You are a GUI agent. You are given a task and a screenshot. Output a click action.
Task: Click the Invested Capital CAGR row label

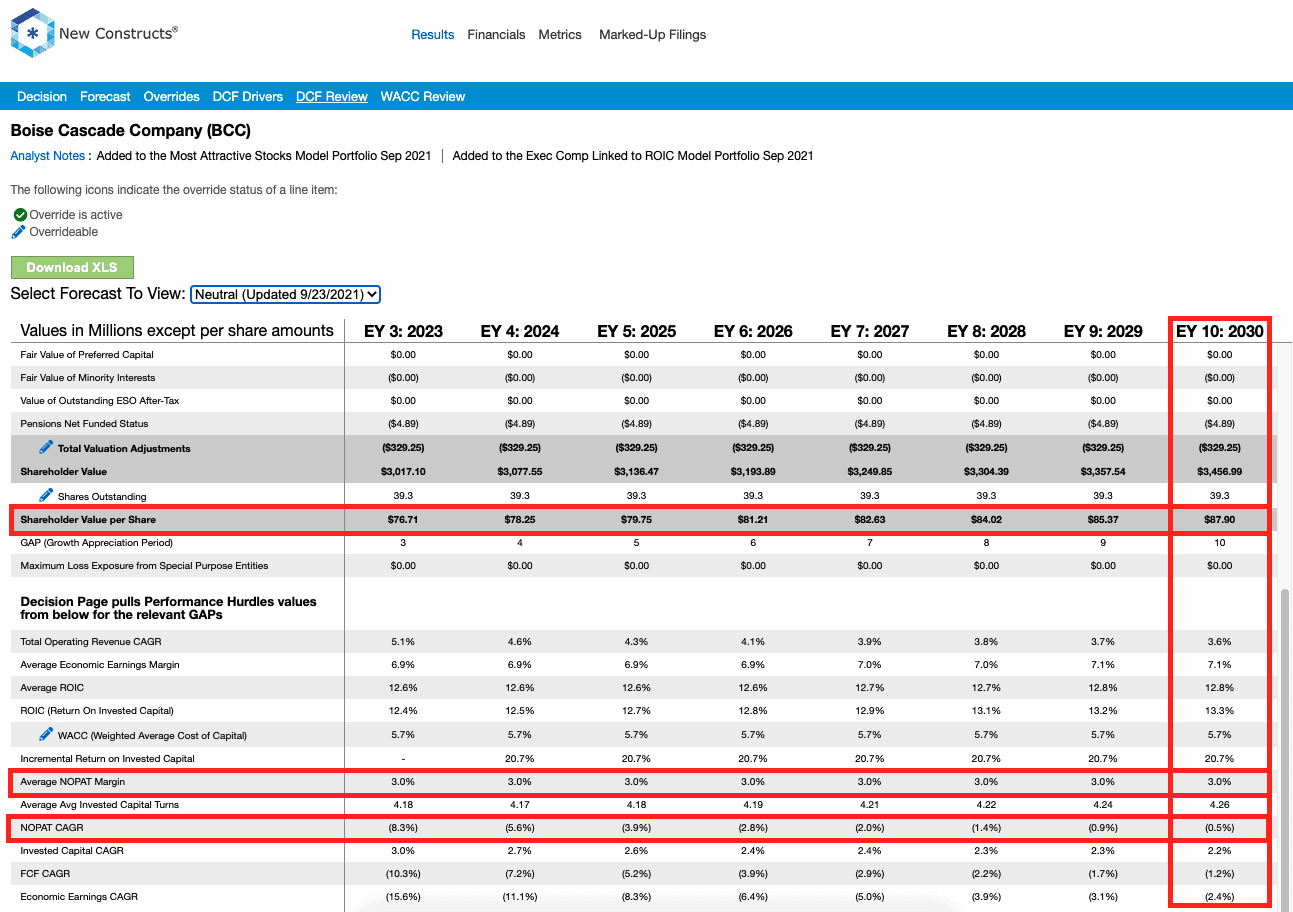click(72, 850)
